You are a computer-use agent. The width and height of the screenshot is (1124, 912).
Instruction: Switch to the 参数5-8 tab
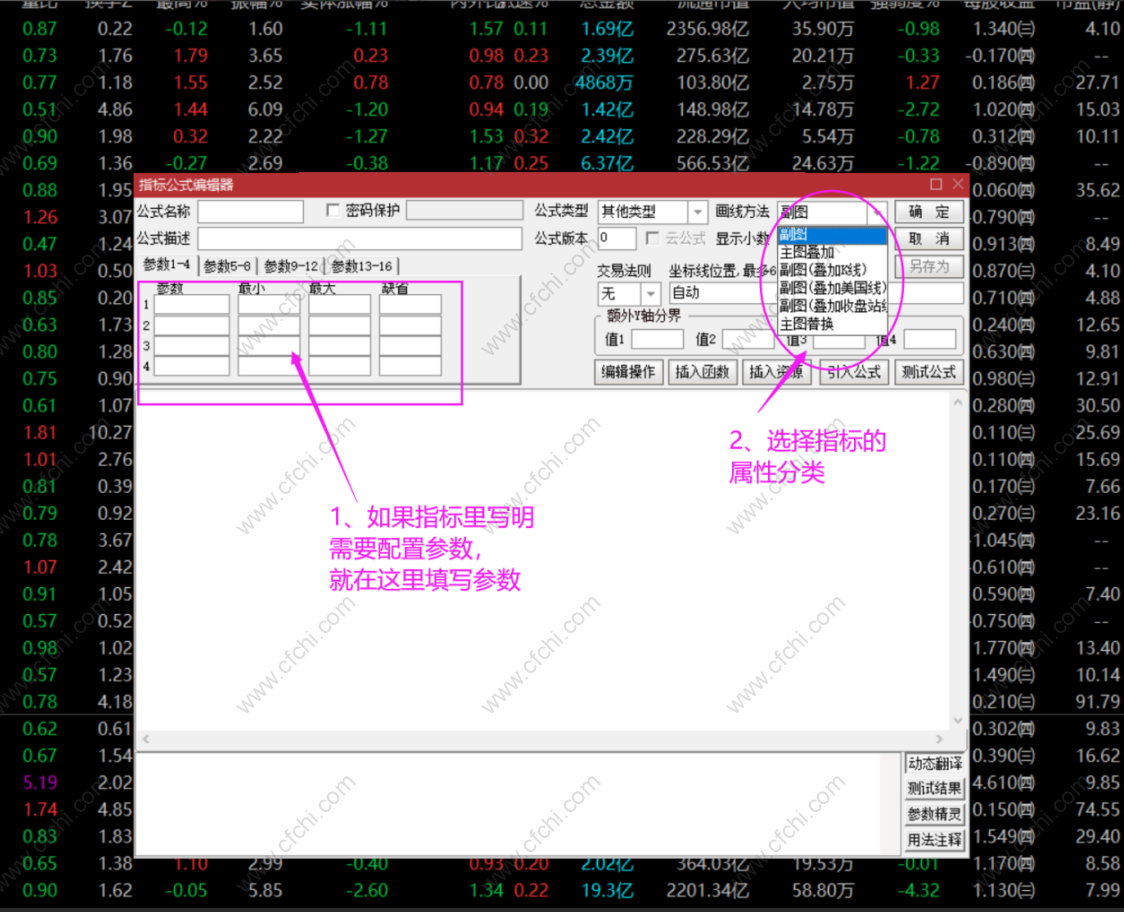pyautogui.click(x=227, y=266)
